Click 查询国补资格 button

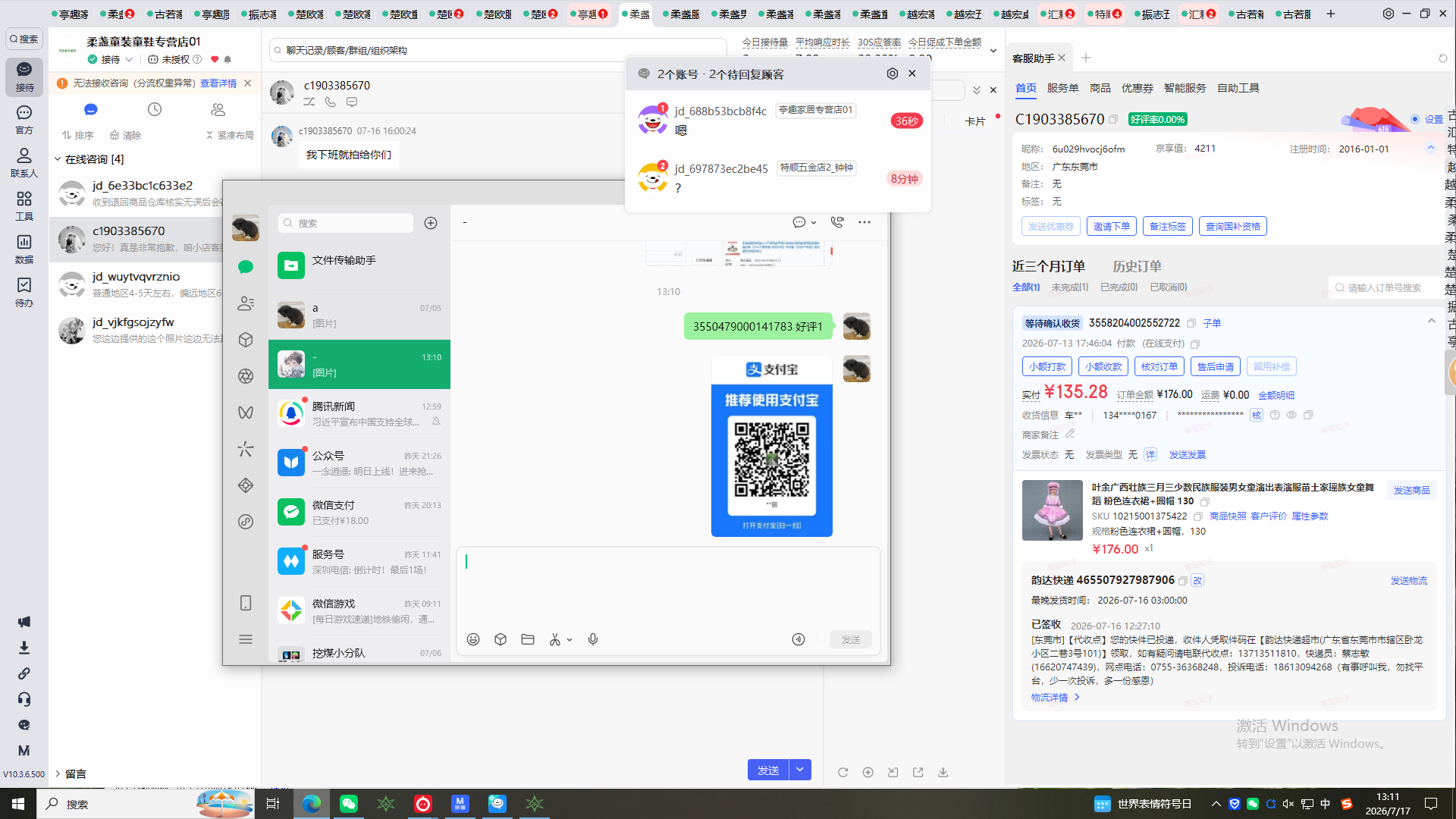1233,226
